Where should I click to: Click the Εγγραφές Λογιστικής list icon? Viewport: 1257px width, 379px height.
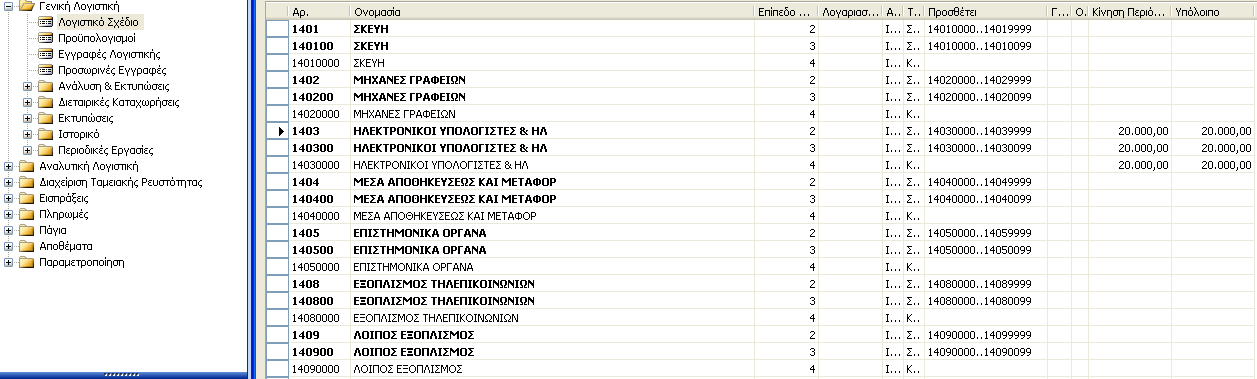click(45, 53)
